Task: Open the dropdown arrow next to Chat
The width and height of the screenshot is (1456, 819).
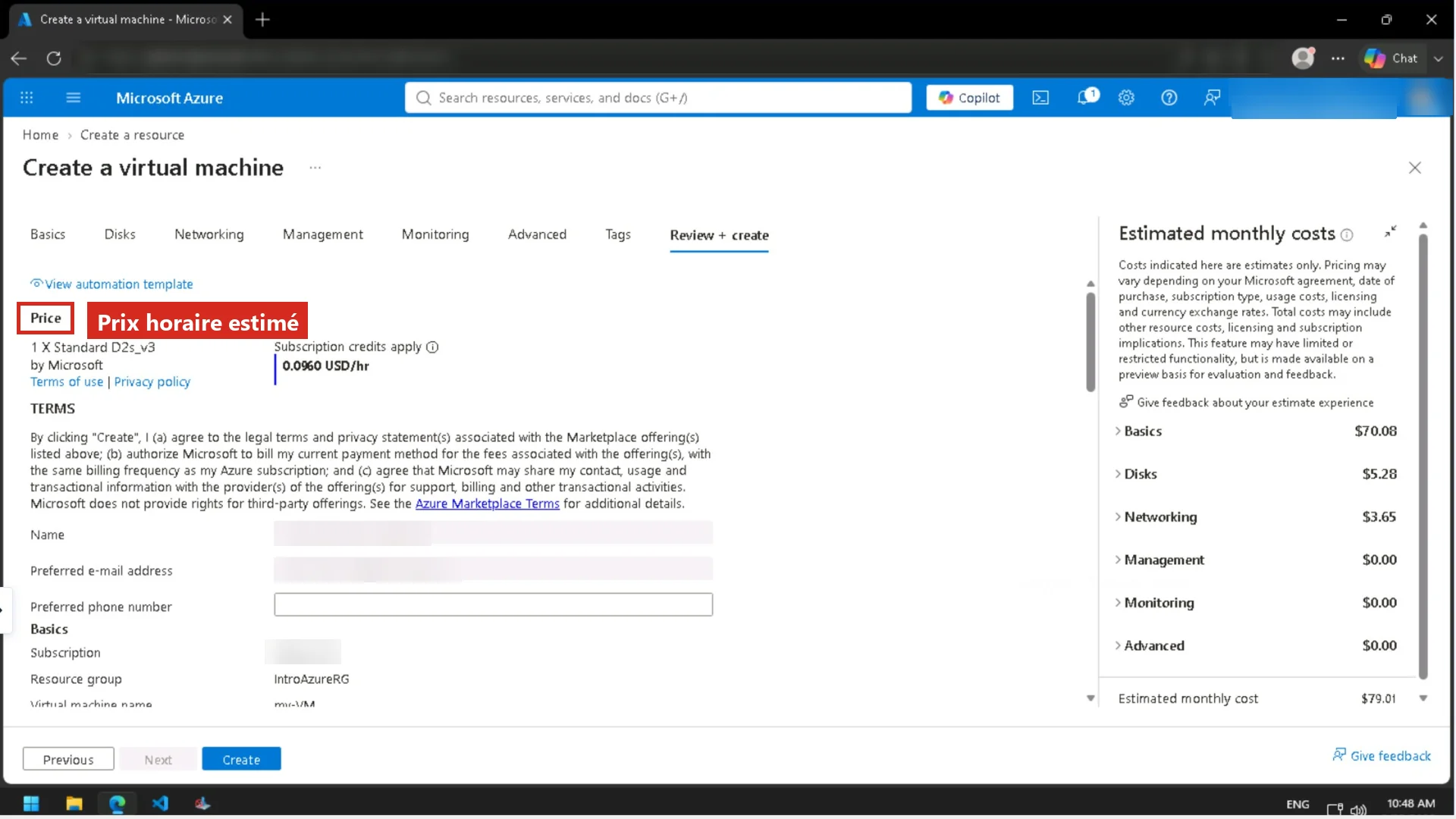Action: tap(1439, 58)
